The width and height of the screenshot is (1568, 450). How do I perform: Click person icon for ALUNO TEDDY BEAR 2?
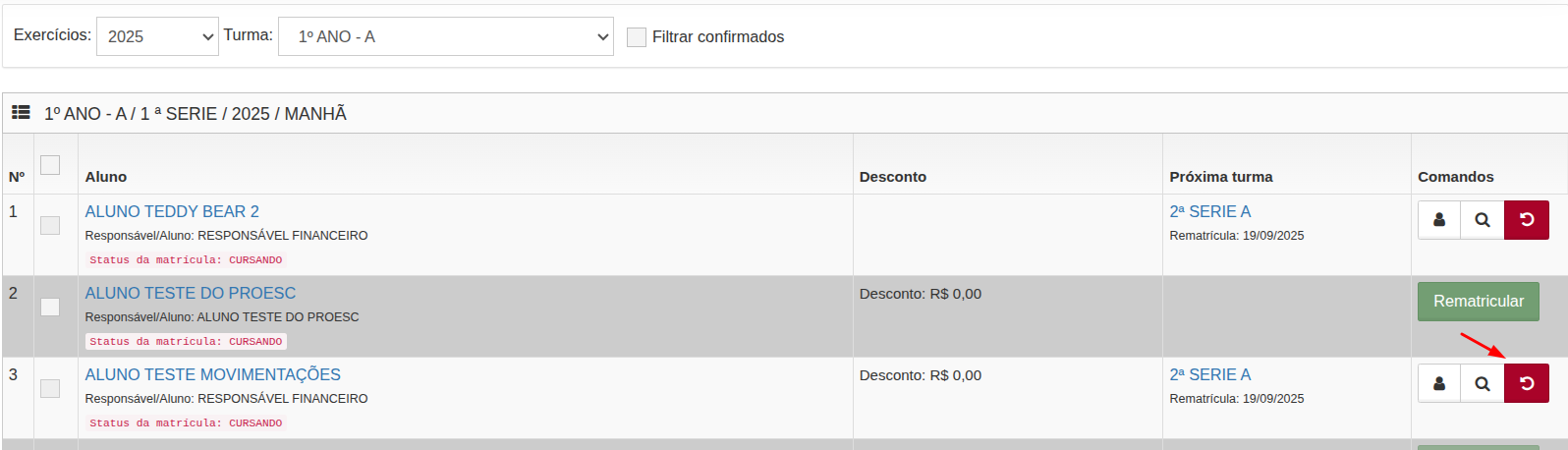tap(1439, 220)
